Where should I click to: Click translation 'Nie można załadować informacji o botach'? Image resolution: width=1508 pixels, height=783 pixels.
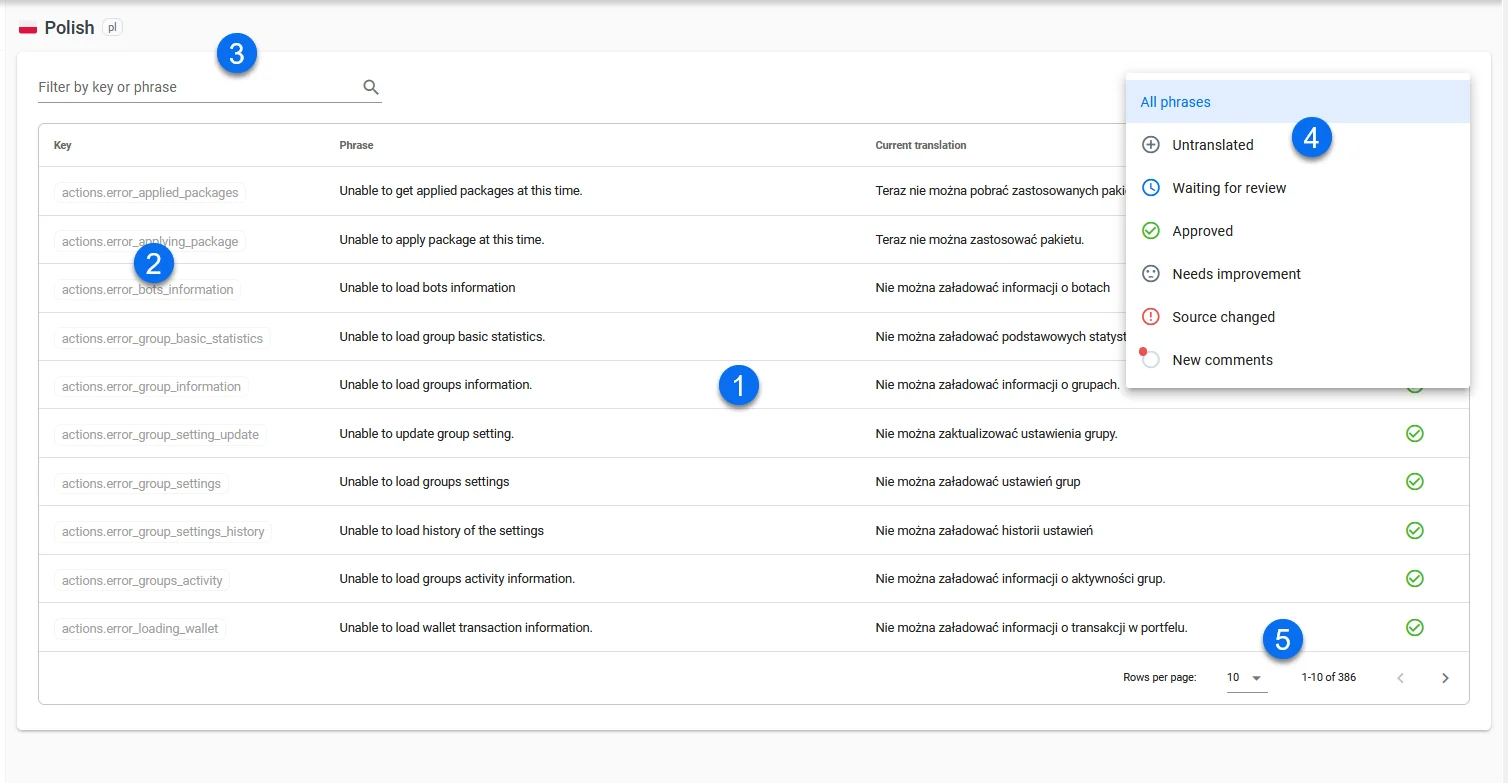993,287
